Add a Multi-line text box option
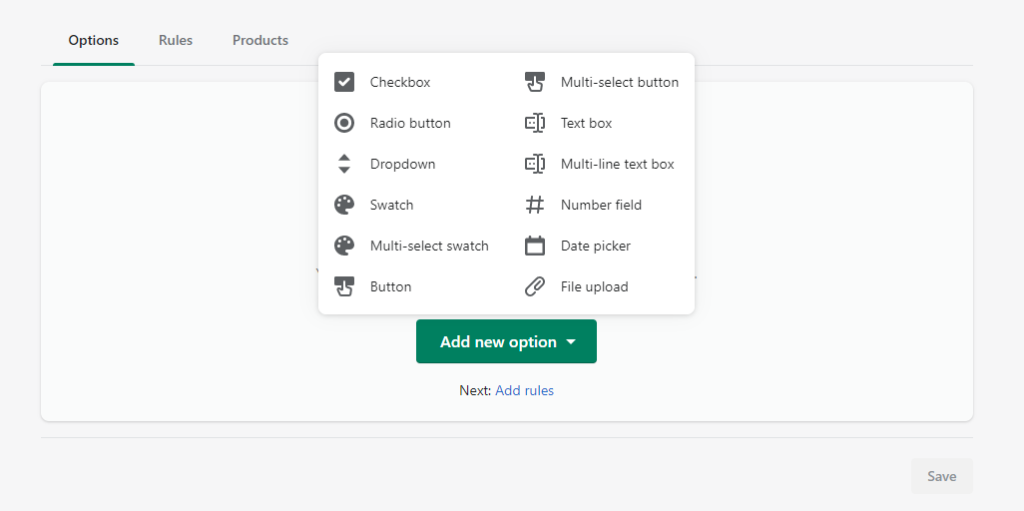1024x511 pixels. [600, 164]
